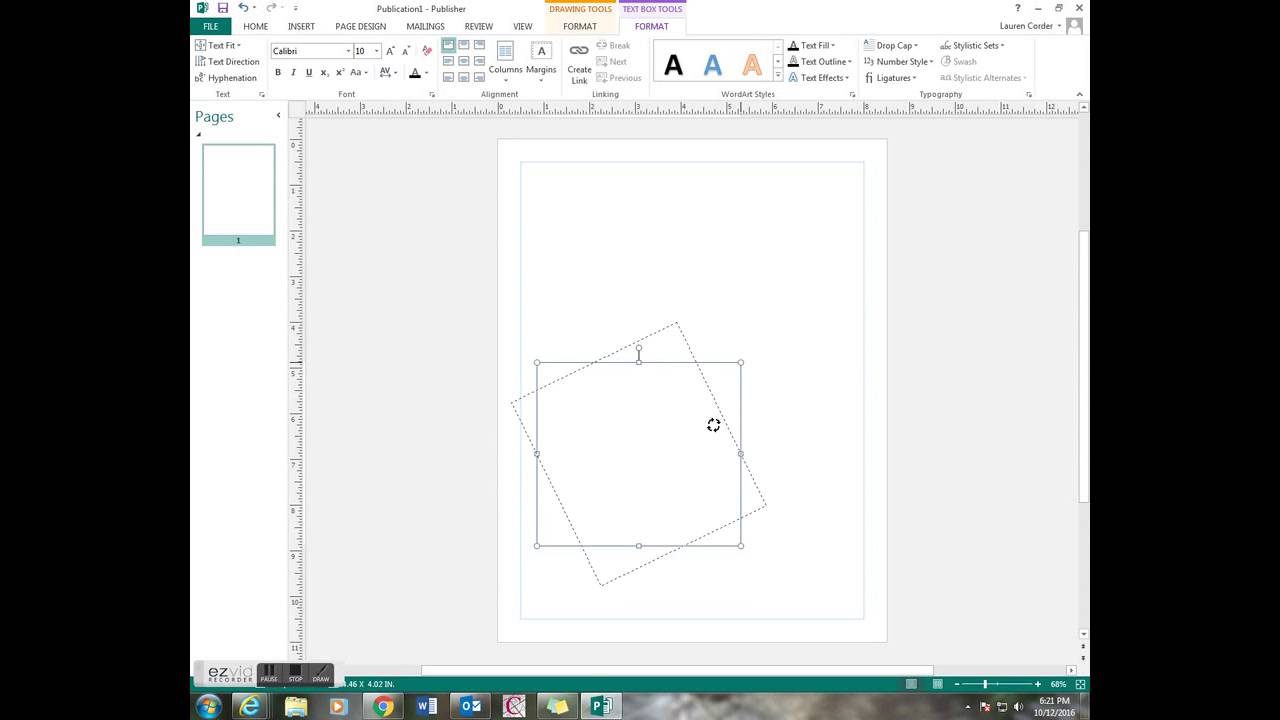Select the Align Top Left alignment option
Image resolution: width=1280 pixels, height=720 pixels.
coord(448,46)
